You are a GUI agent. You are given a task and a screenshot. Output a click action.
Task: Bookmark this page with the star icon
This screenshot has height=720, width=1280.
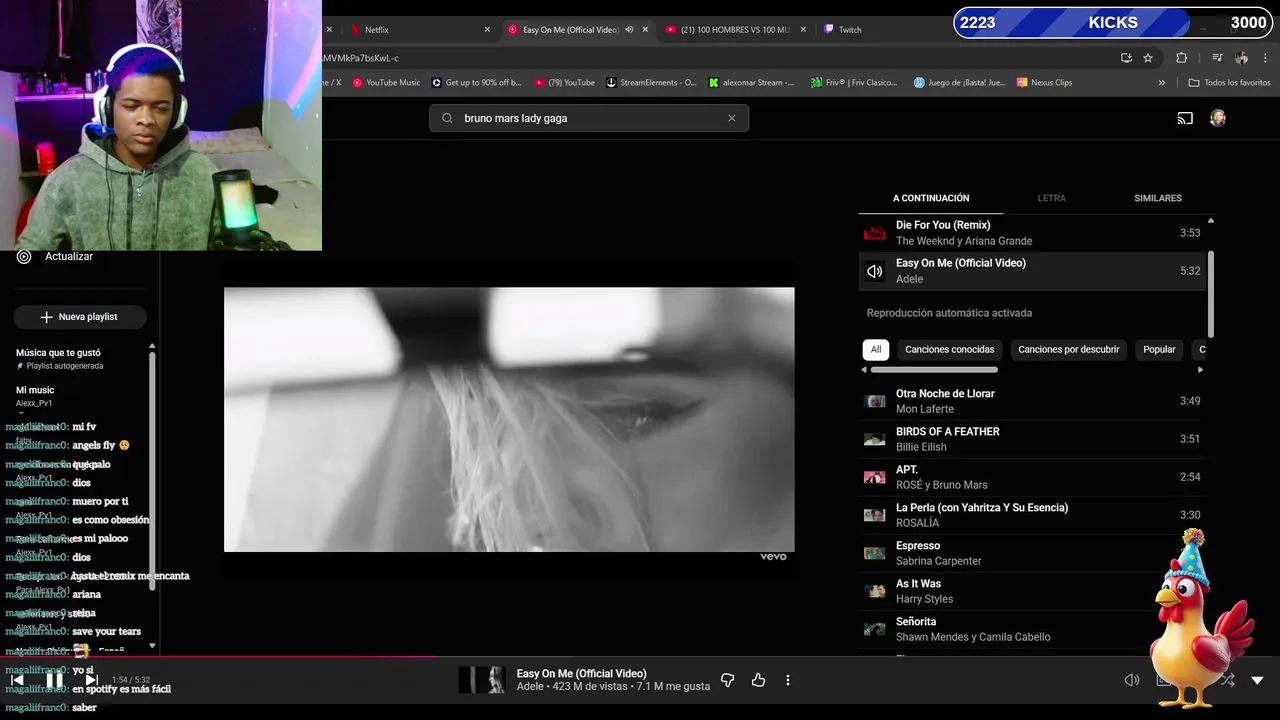pos(1148,58)
